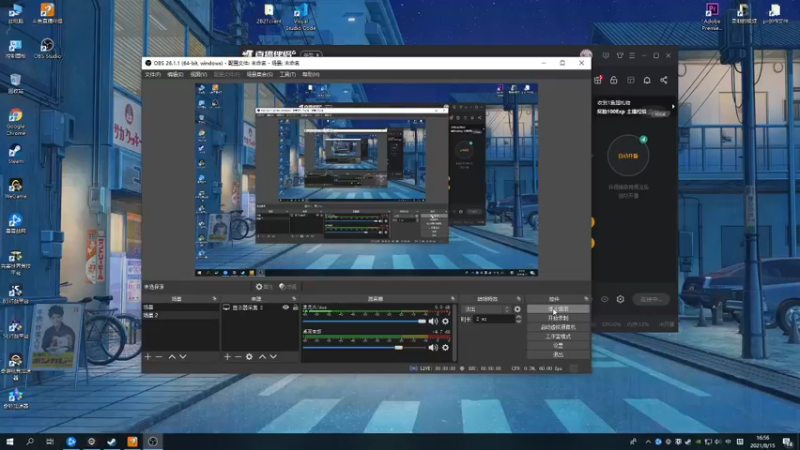Open the File menu in OBS

pyautogui.click(x=153, y=74)
